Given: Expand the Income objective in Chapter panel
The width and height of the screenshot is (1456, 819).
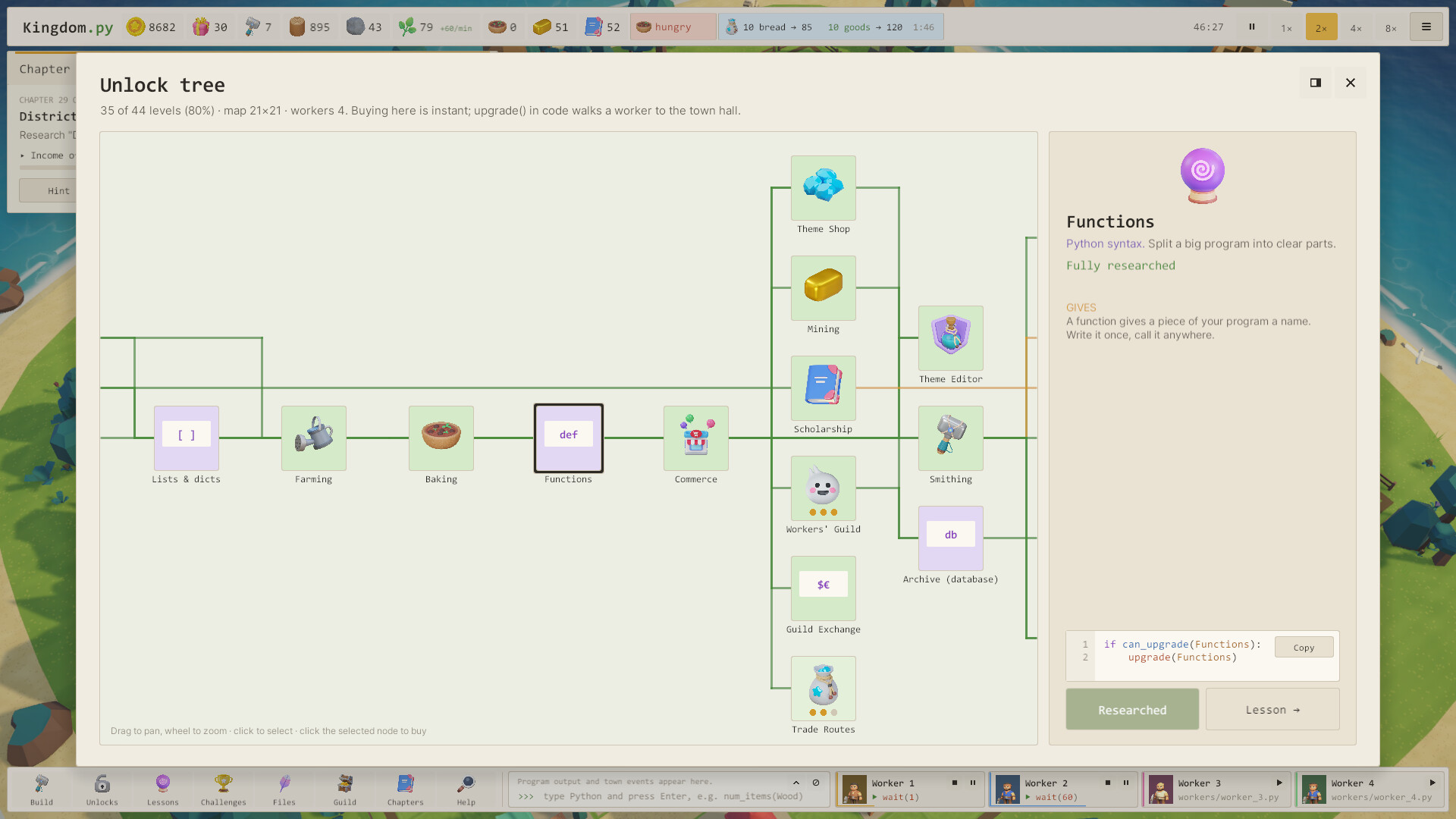Looking at the screenshot, I should [x=48, y=155].
